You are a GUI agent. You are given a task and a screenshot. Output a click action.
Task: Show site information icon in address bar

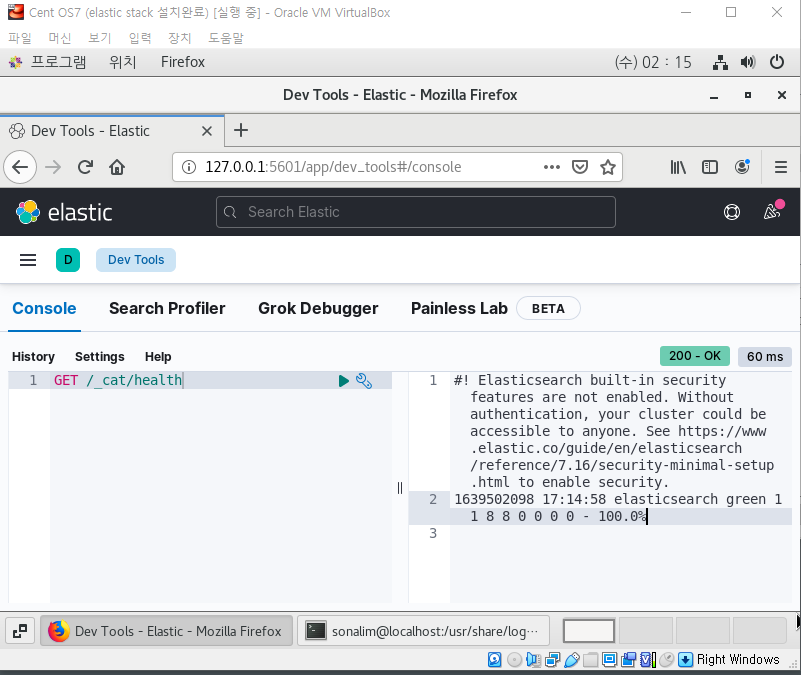point(189,167)
